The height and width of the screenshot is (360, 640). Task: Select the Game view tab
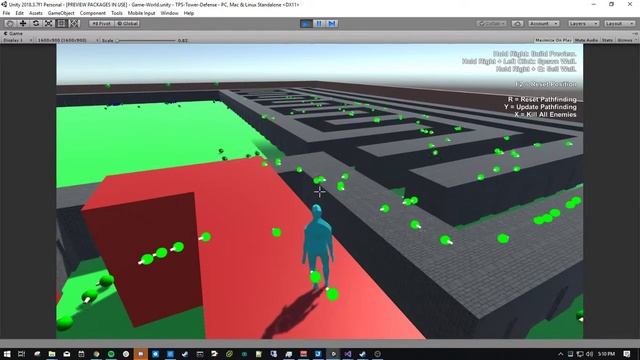[x=13, y=33]
